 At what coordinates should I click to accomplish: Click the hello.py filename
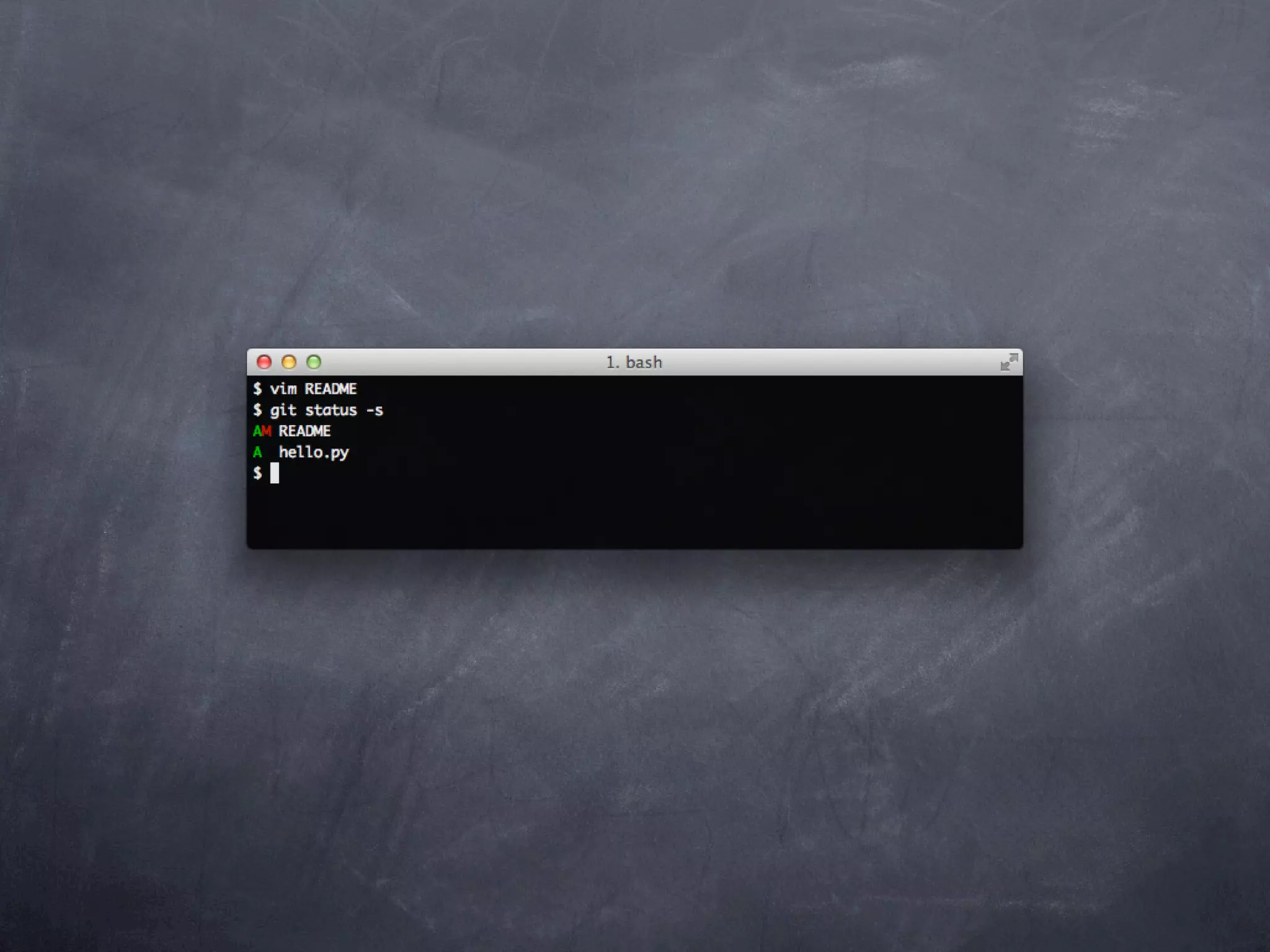[314, 452]
